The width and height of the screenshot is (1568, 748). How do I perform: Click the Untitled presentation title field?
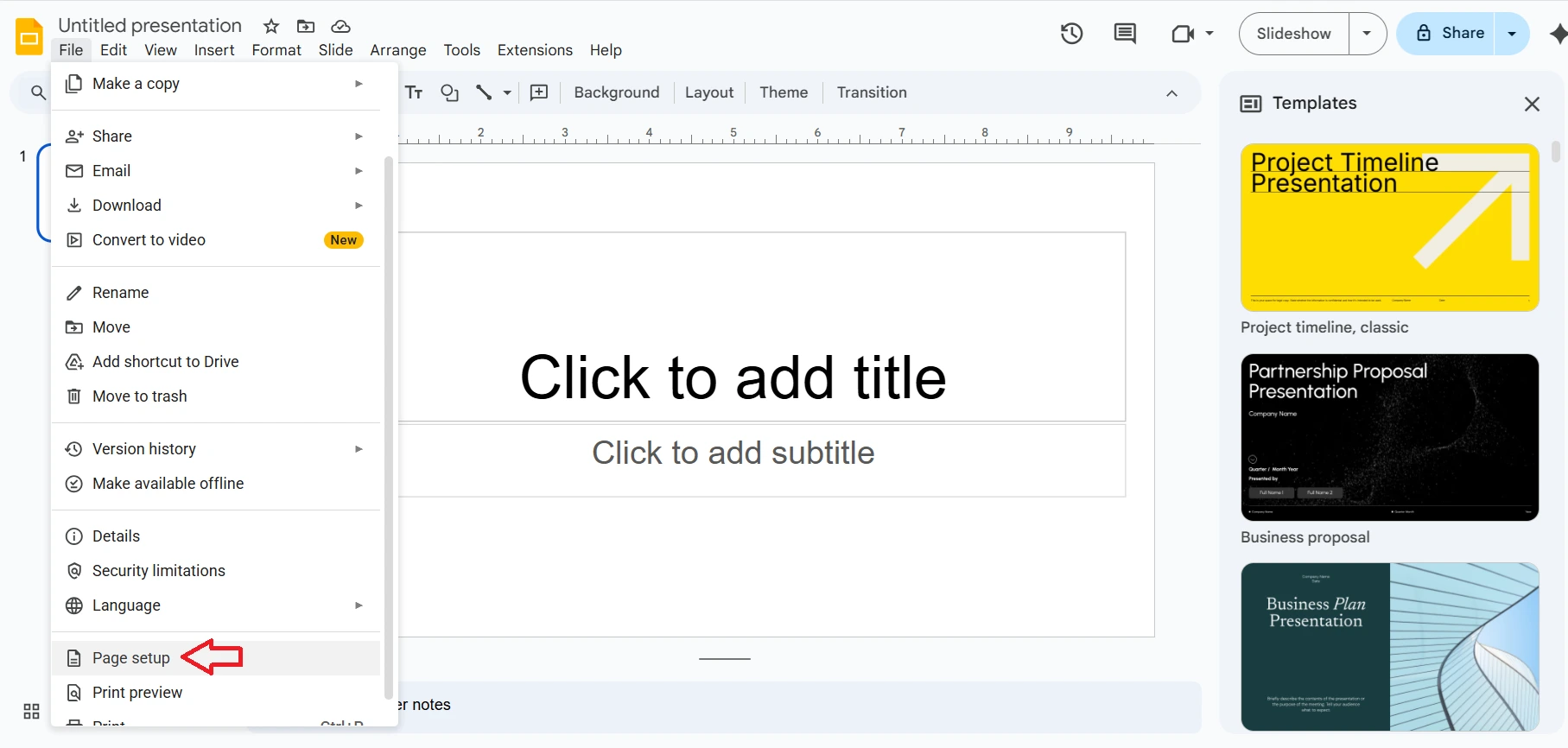coord(150,25)
